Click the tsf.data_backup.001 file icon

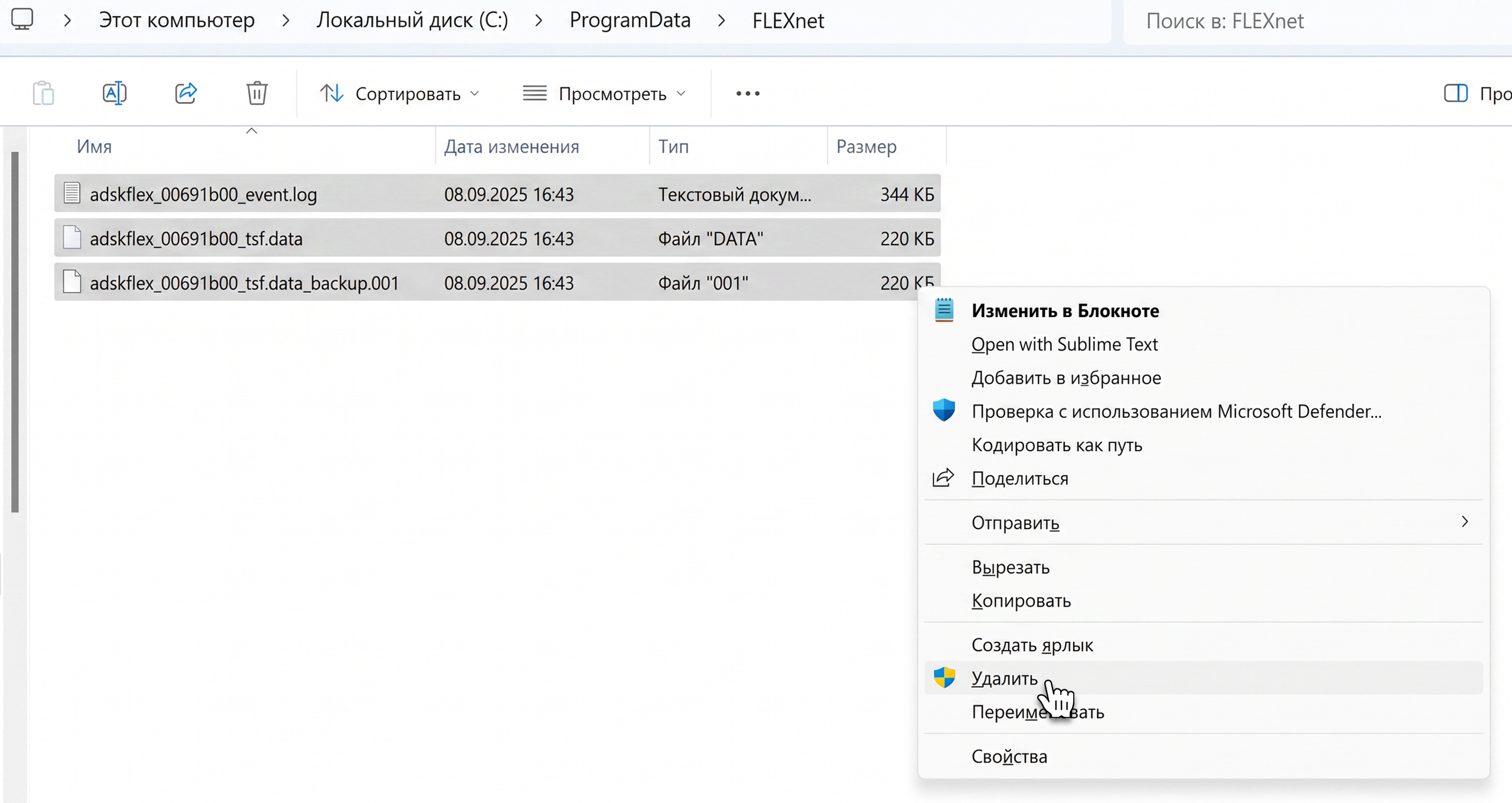(x=72, y=282)
